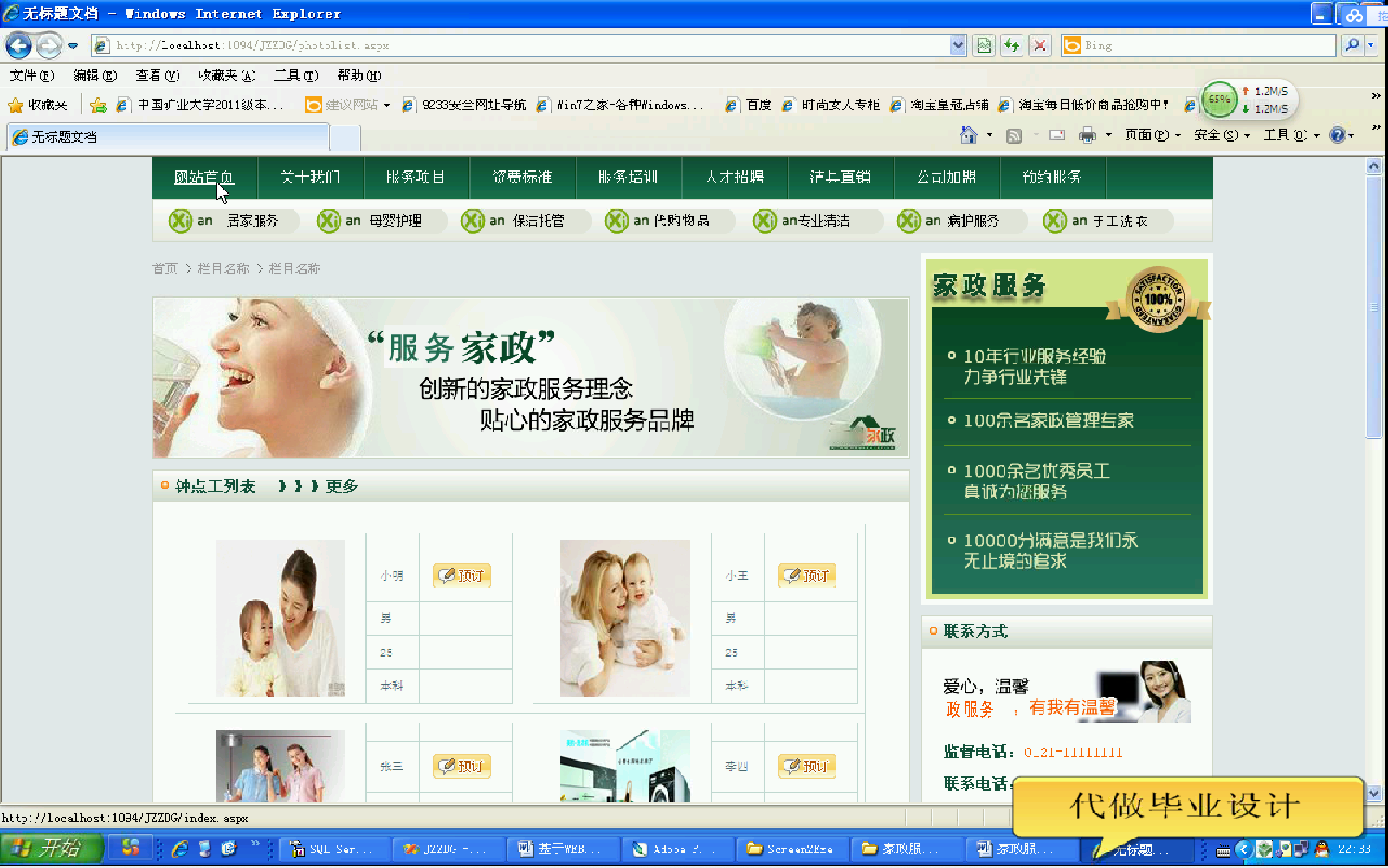Open recent pages dropdown beside Forward button
Screen dimensions: 1388x868
click(x=73, y=46)
